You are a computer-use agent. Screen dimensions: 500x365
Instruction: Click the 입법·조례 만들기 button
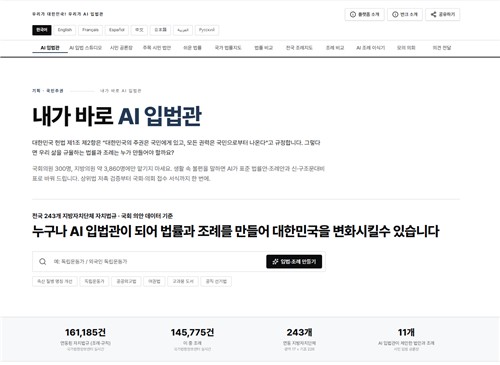(x=294, y=262)
